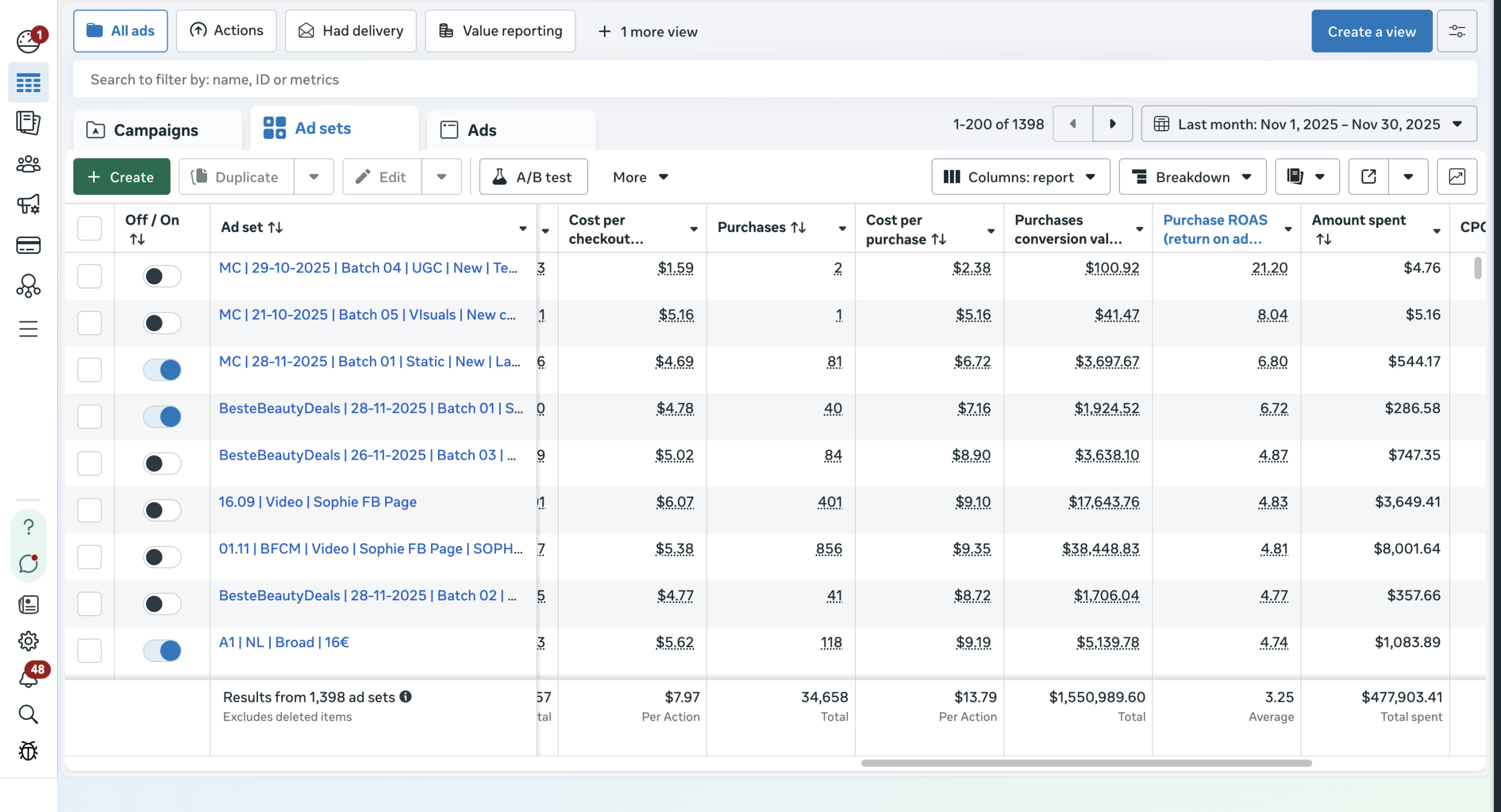The height and width of the screenshot is (812, 1501).
Task: Open the Columns: report dropdown
Action: (x=1020, y=176)
